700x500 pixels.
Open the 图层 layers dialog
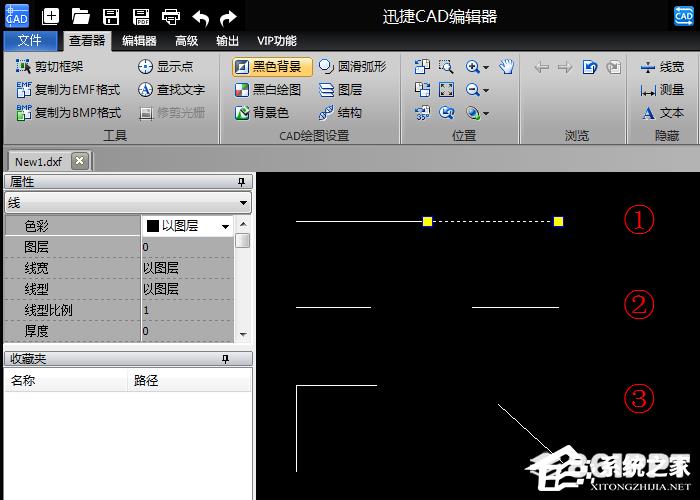341,90
